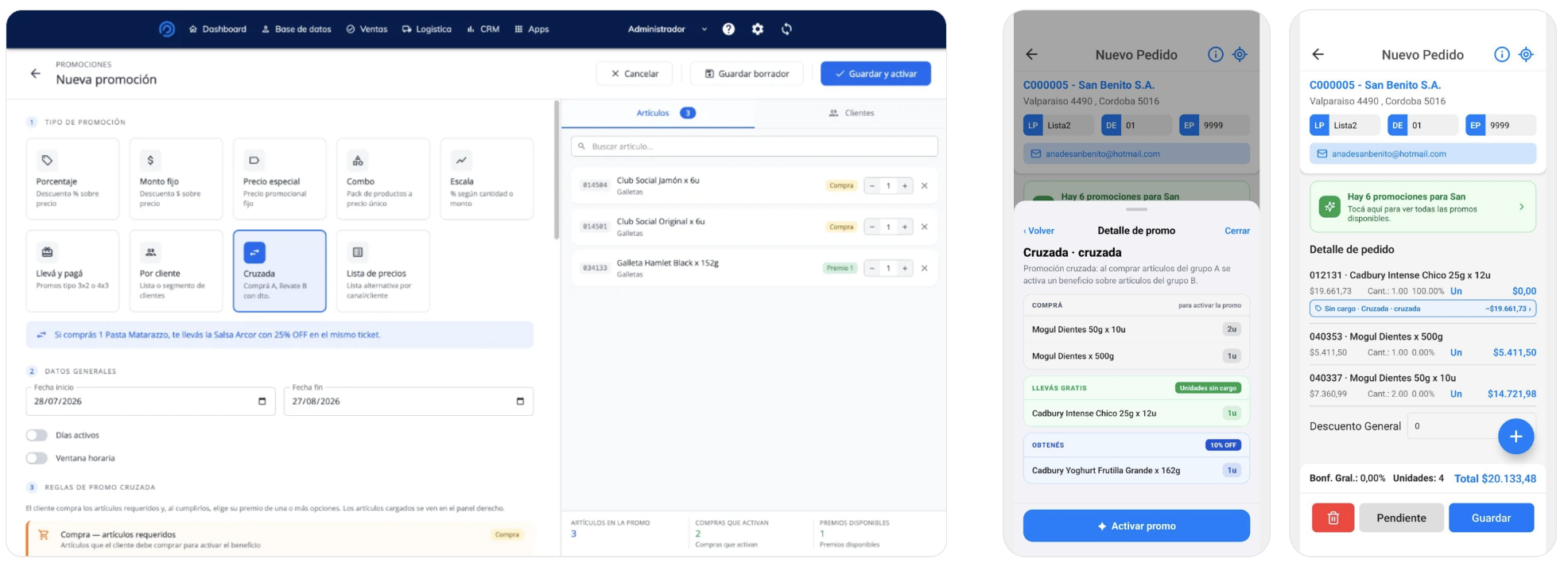Go back with arrow beside Nueva promoción
The height and width of the screenshot is (571, 1568).
click(x=35, y=73)
